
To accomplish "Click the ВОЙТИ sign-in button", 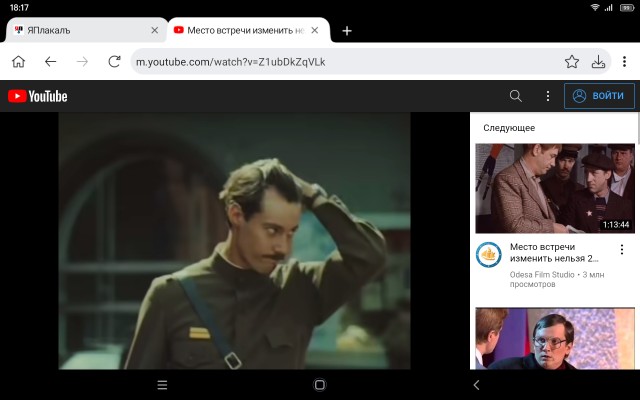I will (x=599, y=96).
